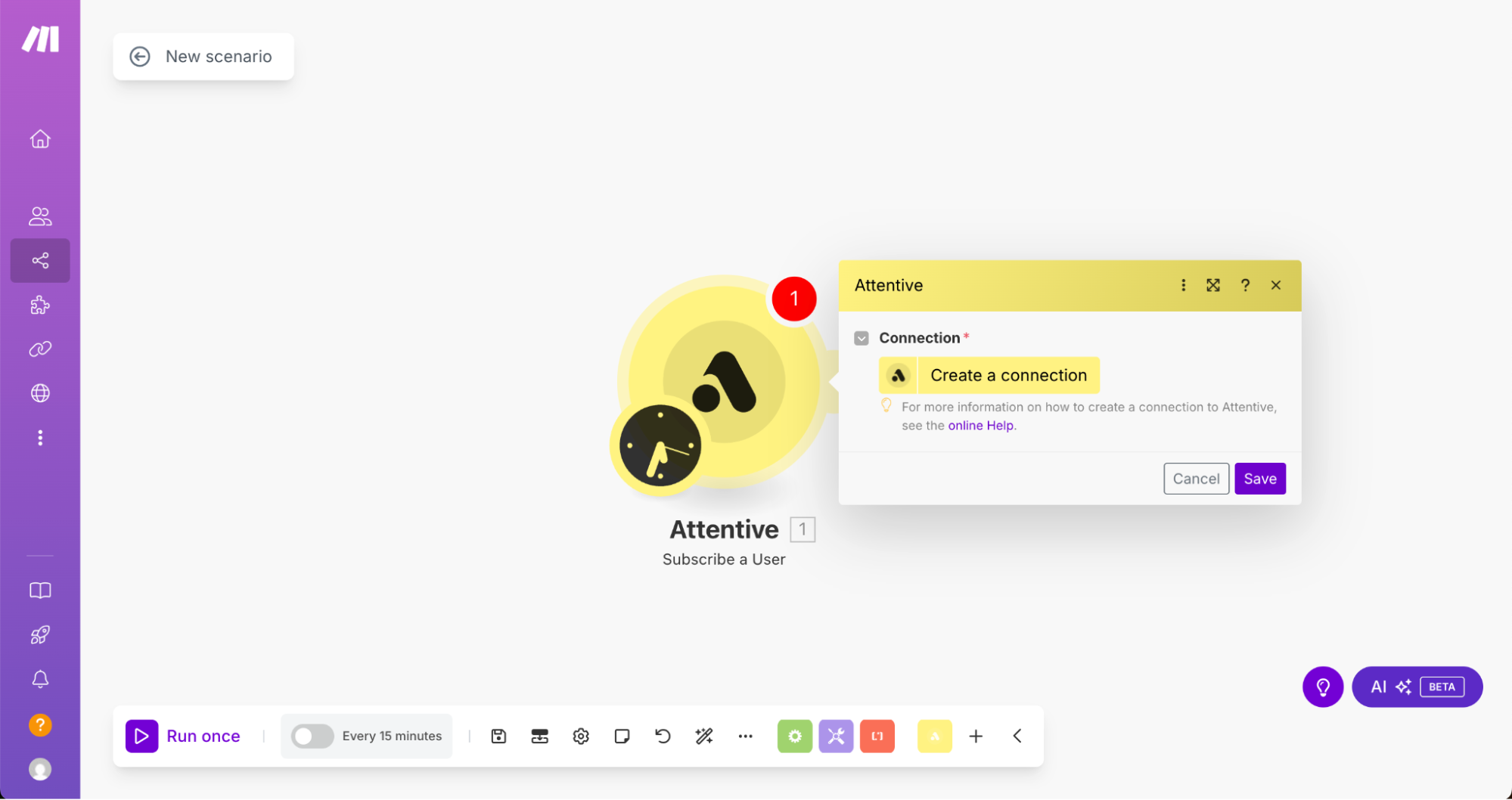Click the Make logo in the sidebar
This screenshot has width=1512, height=800.
click(x=40, y=39)
